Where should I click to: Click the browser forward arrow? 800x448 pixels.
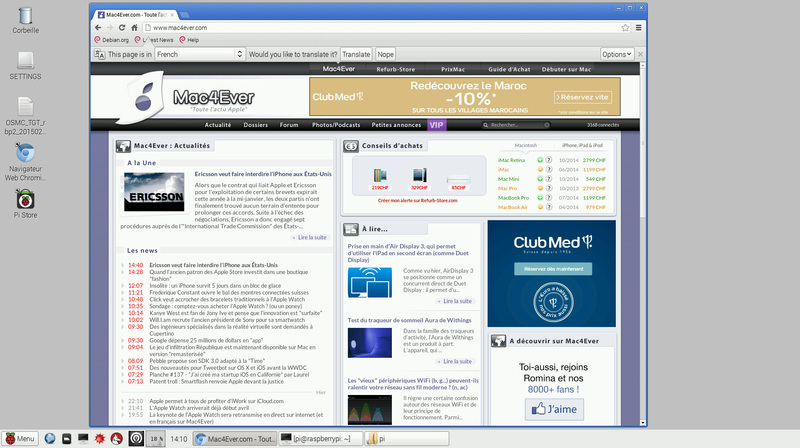pyautogui.click(x=110, y=28)
